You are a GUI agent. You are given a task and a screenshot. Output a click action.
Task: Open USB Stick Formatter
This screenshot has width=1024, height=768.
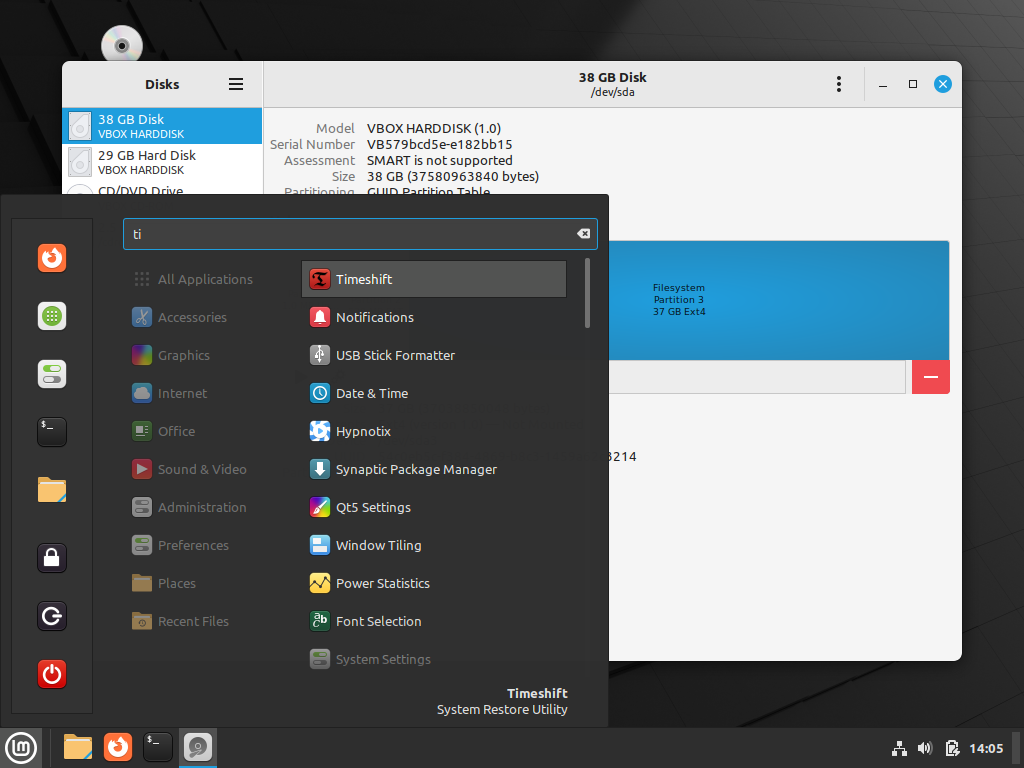point(434,355)
